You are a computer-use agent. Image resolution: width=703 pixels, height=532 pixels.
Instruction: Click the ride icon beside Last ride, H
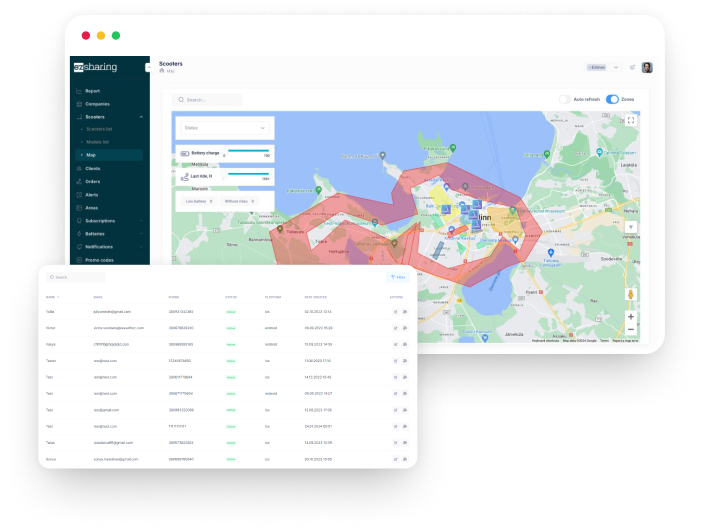coord(184,177)
